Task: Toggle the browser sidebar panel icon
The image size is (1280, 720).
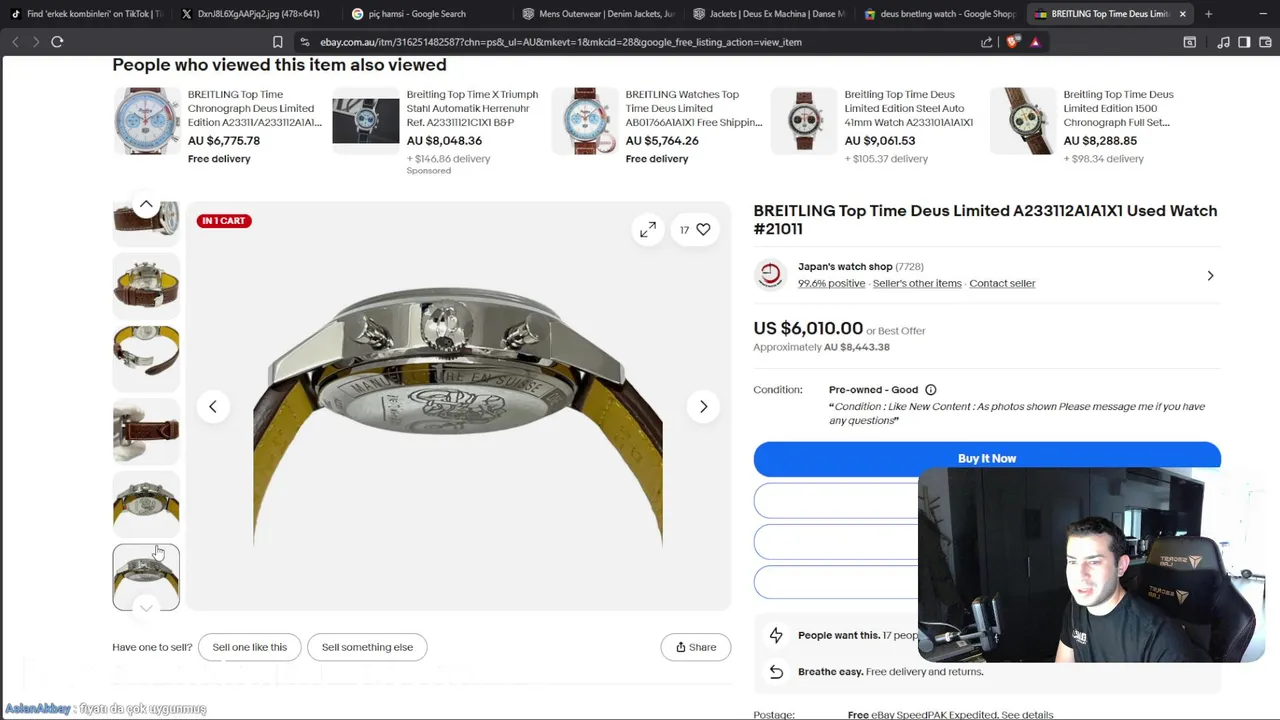Action: click(x=1244, y=42)
